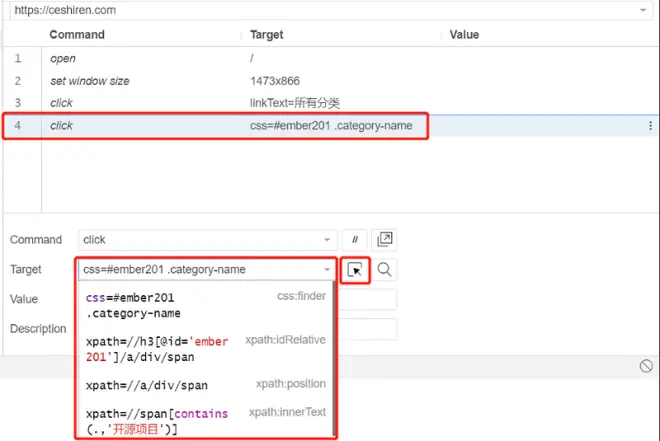Image resolution: width=660 pixels, height=441 pixels.
Task: Click the select target in page icon
Action: (x=355, y=270)
